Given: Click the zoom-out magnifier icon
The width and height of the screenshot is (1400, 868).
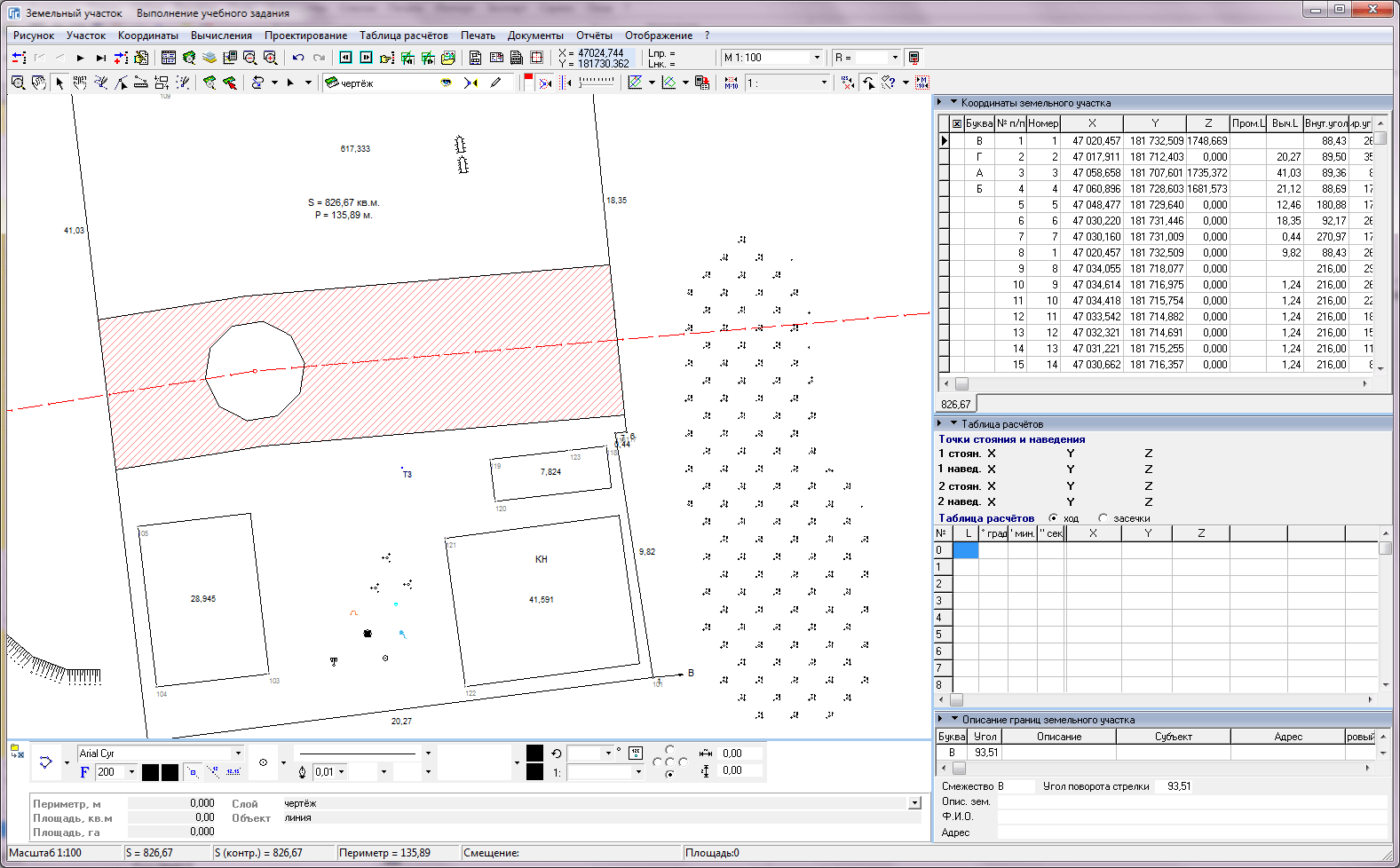Looking at the screenshot, I should point(250,58).
